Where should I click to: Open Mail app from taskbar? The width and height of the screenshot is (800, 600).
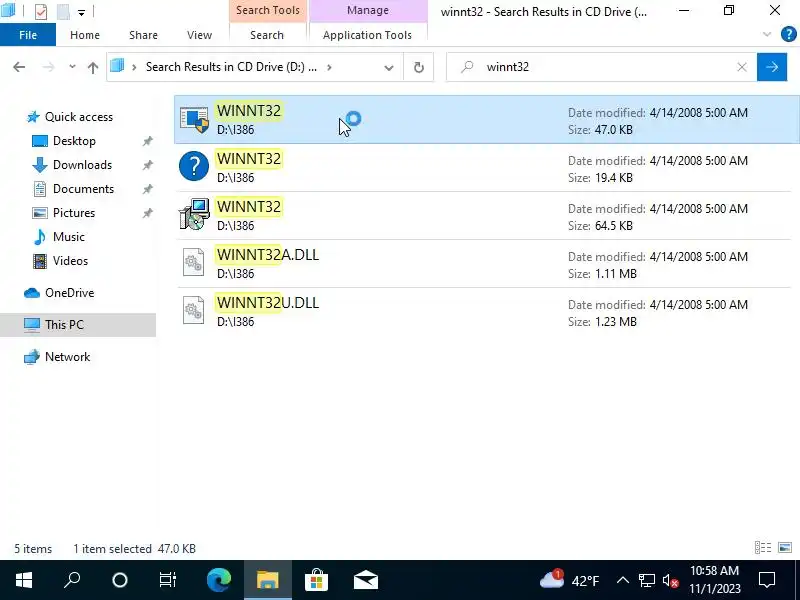[x=366, y=580]
